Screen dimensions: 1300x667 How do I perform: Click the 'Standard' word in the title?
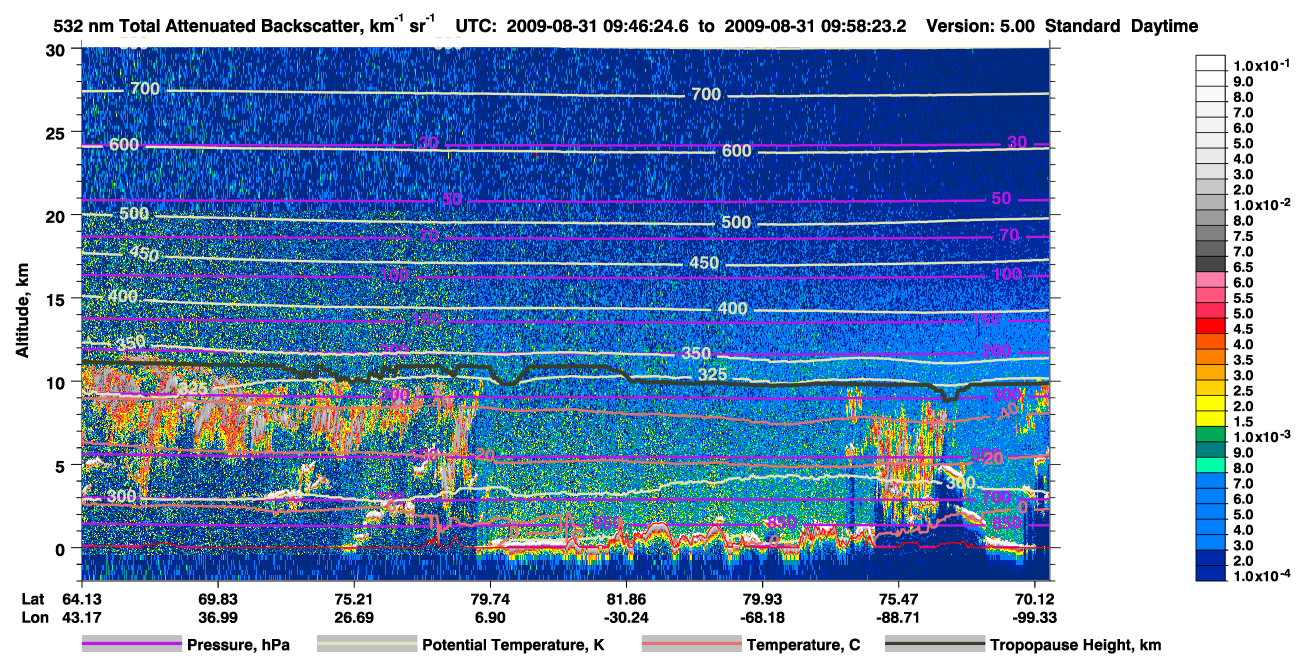pyautogui.click(x=1083, y=26)
